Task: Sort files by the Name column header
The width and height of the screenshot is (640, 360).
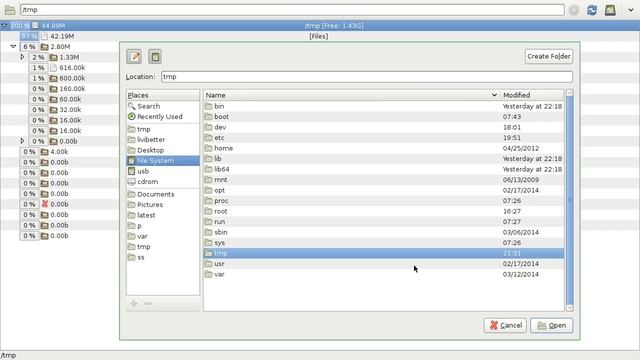Action: [351, 95]
